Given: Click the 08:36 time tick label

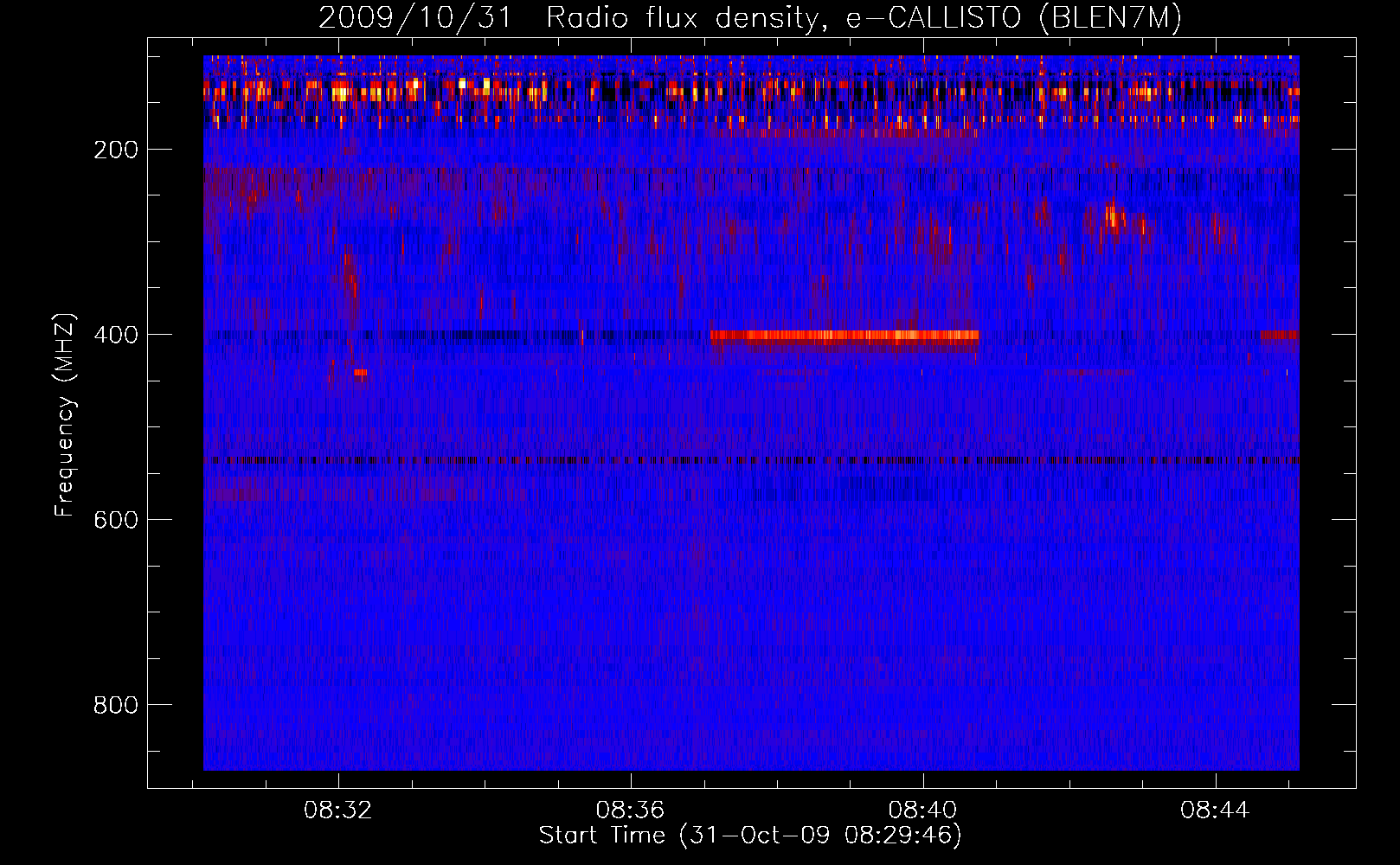Looking at the screenshot, I should [631, 810].
